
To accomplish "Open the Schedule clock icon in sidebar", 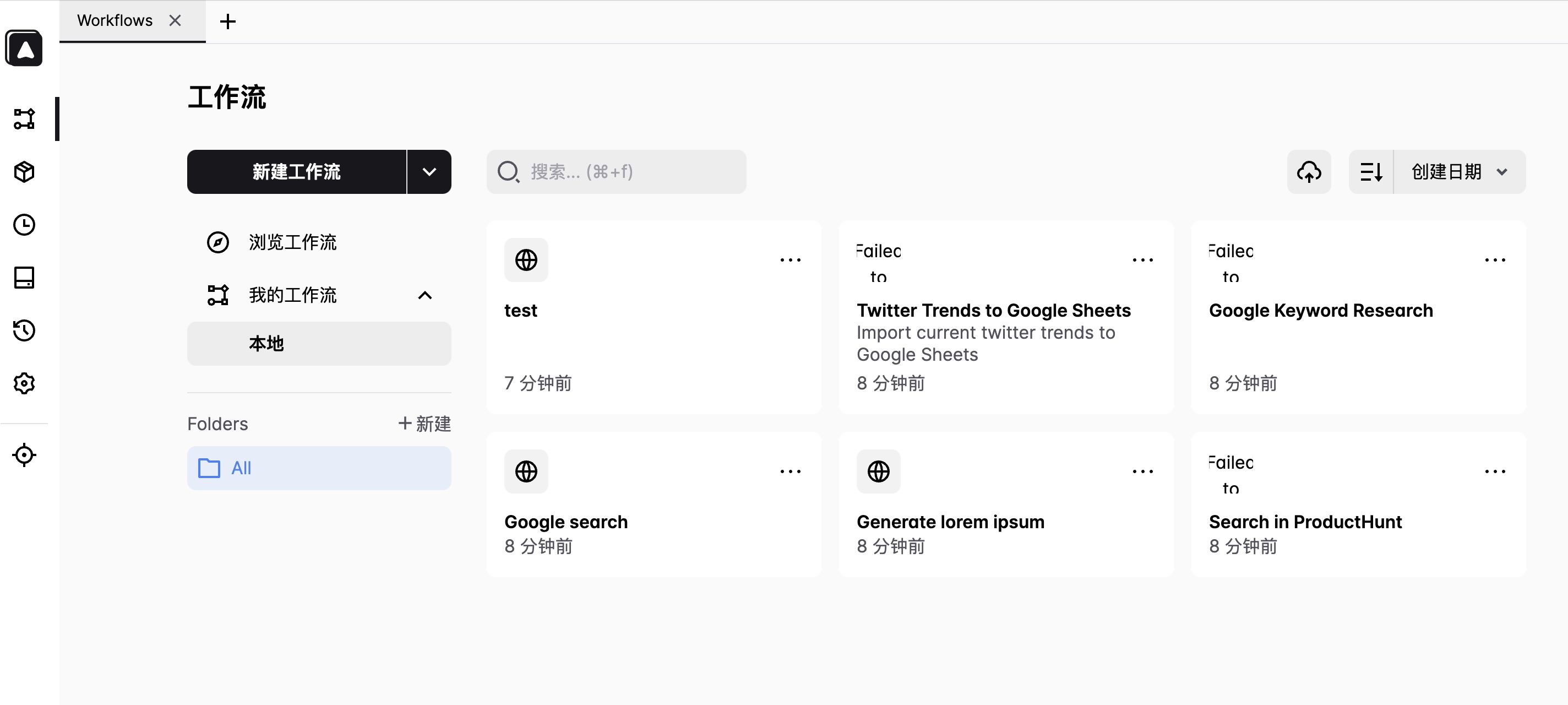I will pyautogui.click(x=24, y=225).
